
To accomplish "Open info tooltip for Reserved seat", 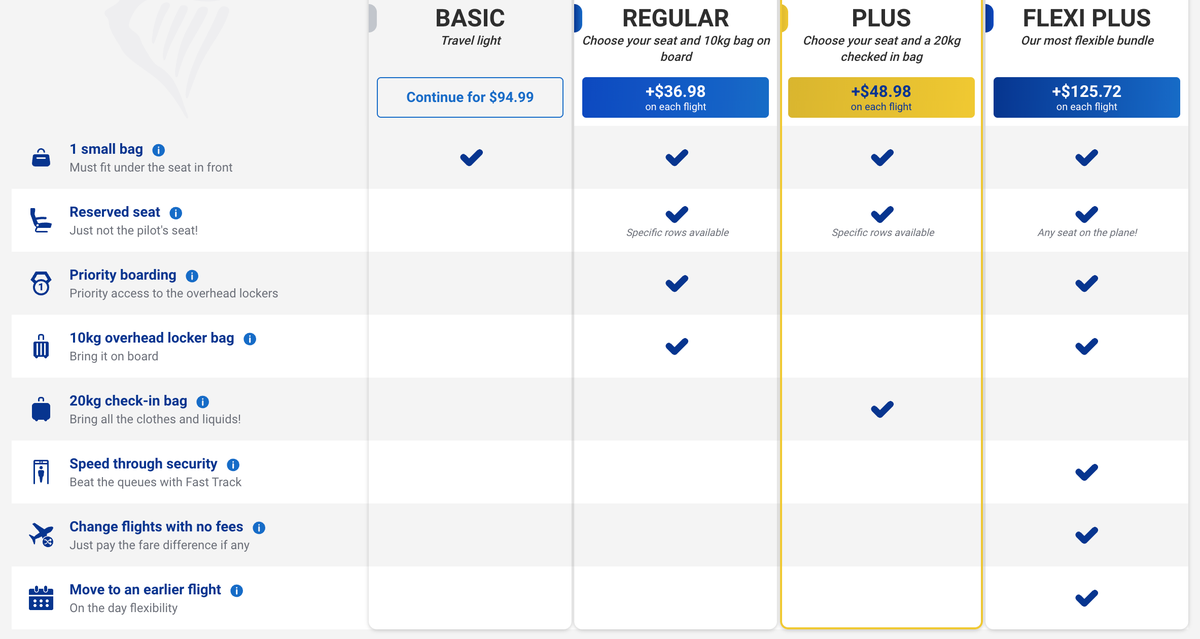I will tap(176, 211).
